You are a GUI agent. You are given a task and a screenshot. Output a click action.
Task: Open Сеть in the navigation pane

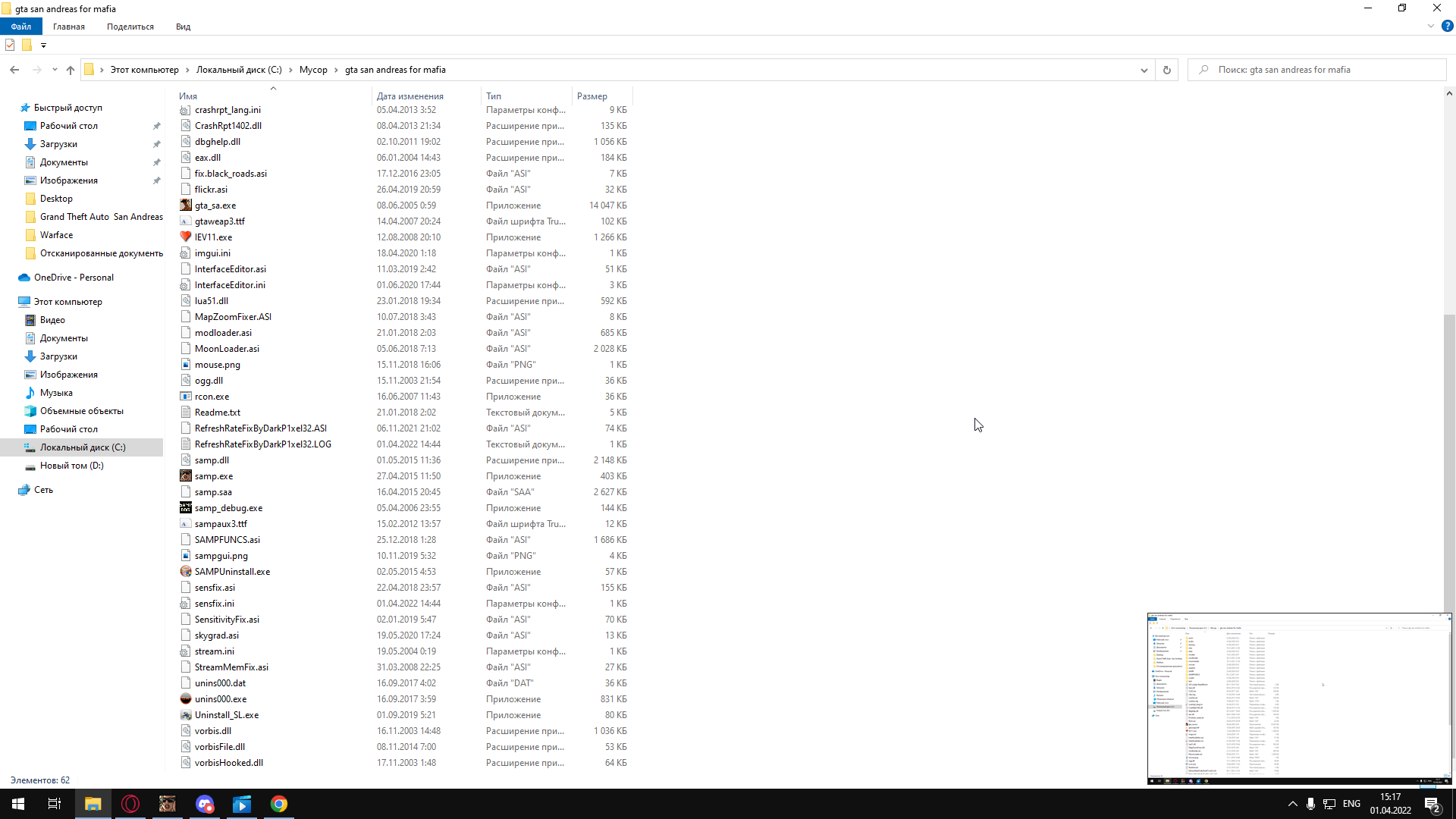click(x=43, y=490)
